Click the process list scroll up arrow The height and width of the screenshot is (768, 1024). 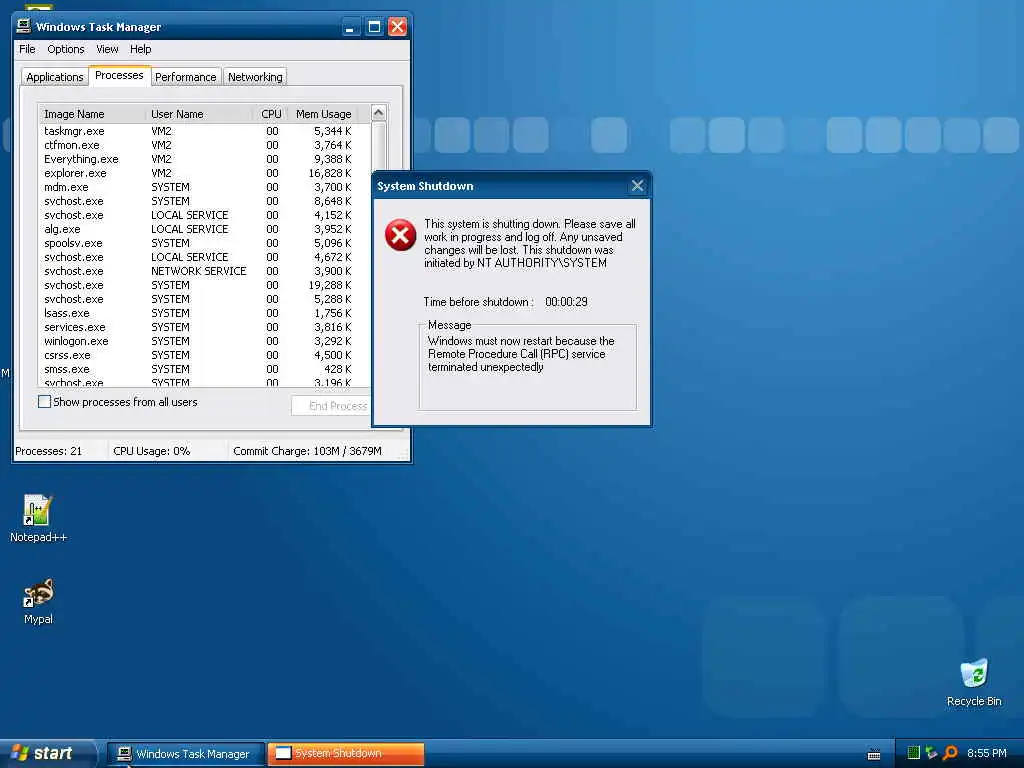point(378,113)
